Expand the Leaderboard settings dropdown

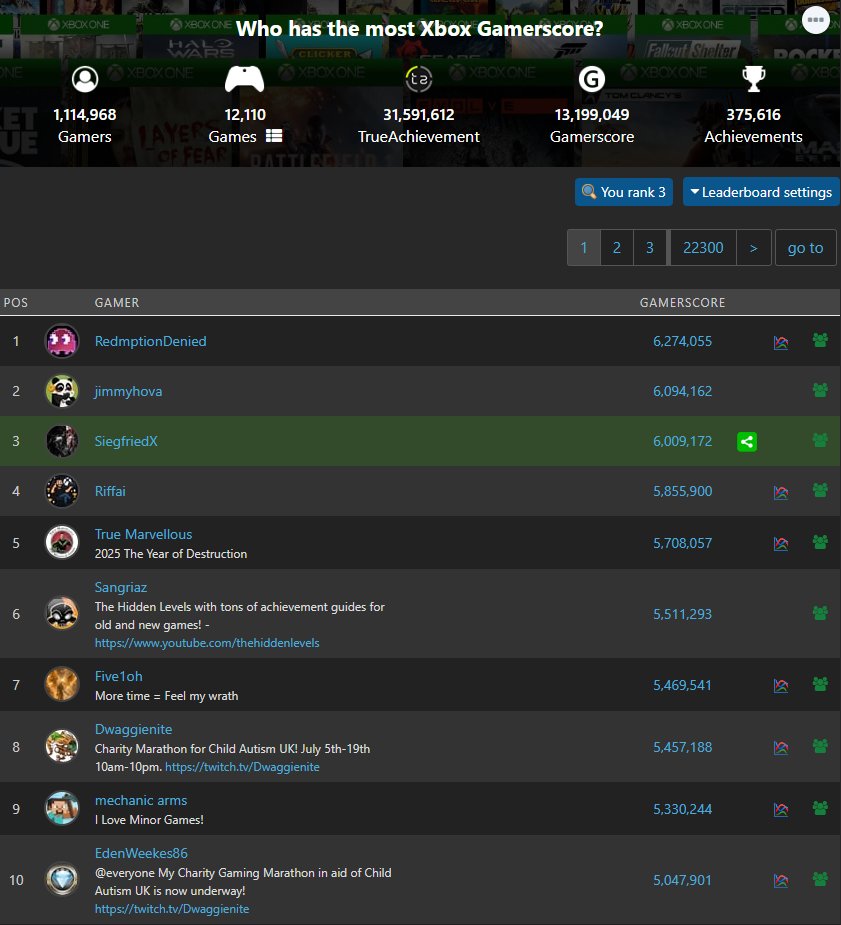tap(761, 192)
